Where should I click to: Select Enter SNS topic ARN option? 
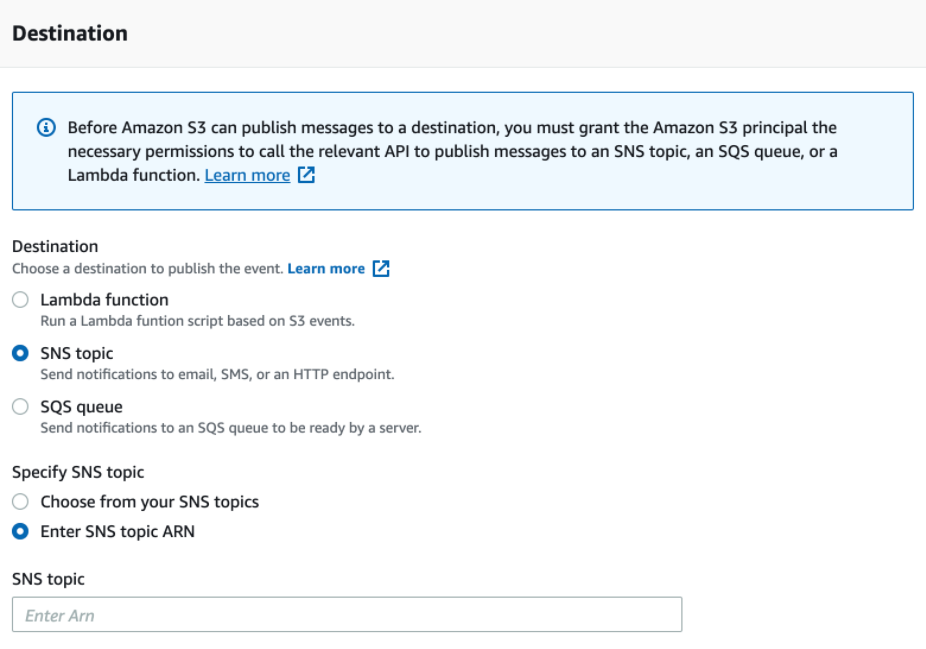click(x=20, y=531)
